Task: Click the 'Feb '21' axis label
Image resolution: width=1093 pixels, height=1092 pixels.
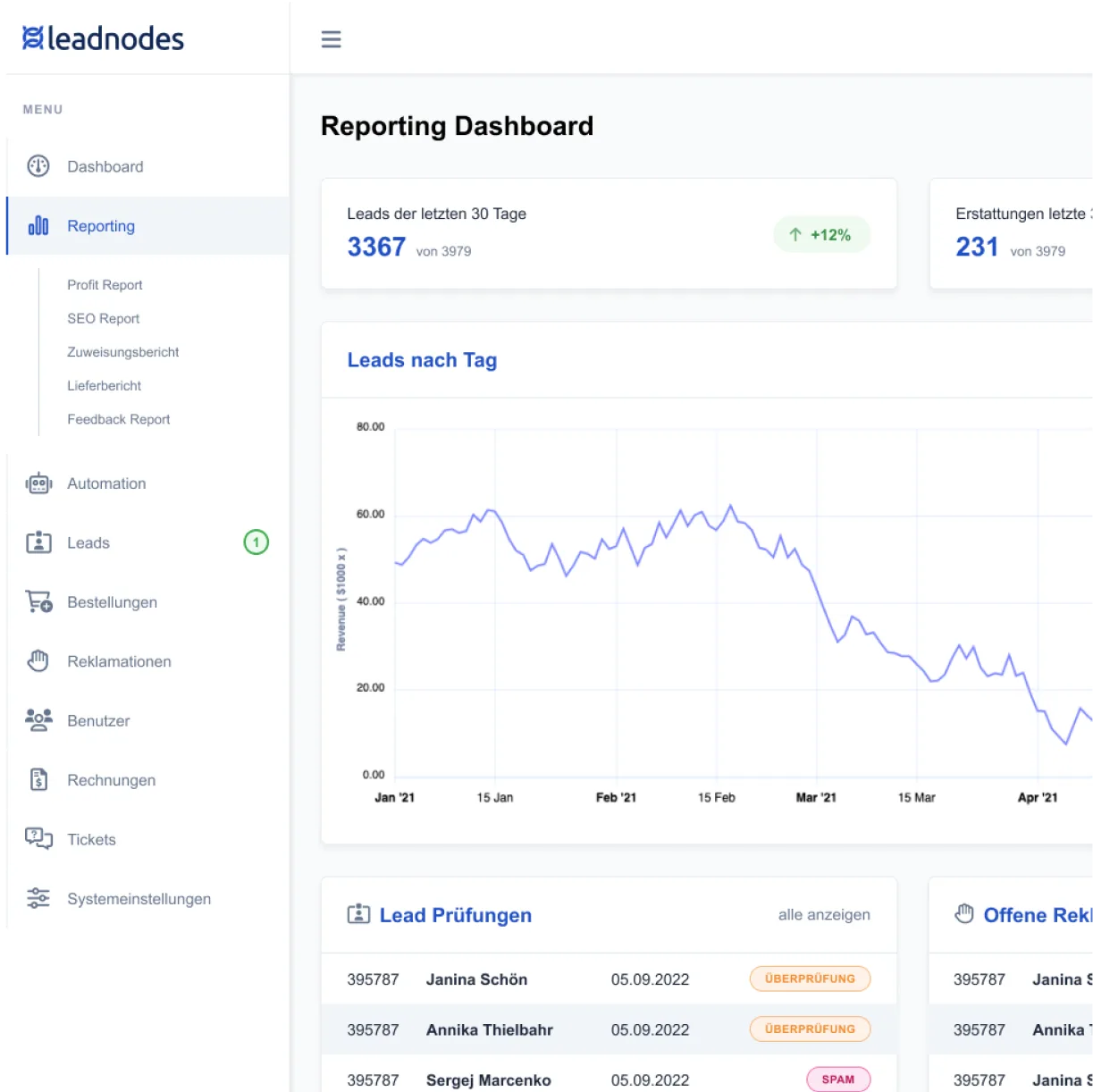Action: click(x=616, y=797)
